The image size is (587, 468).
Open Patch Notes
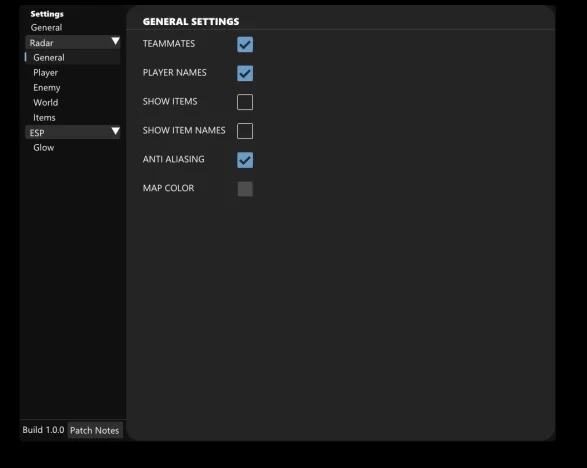[x=95, y=431]
